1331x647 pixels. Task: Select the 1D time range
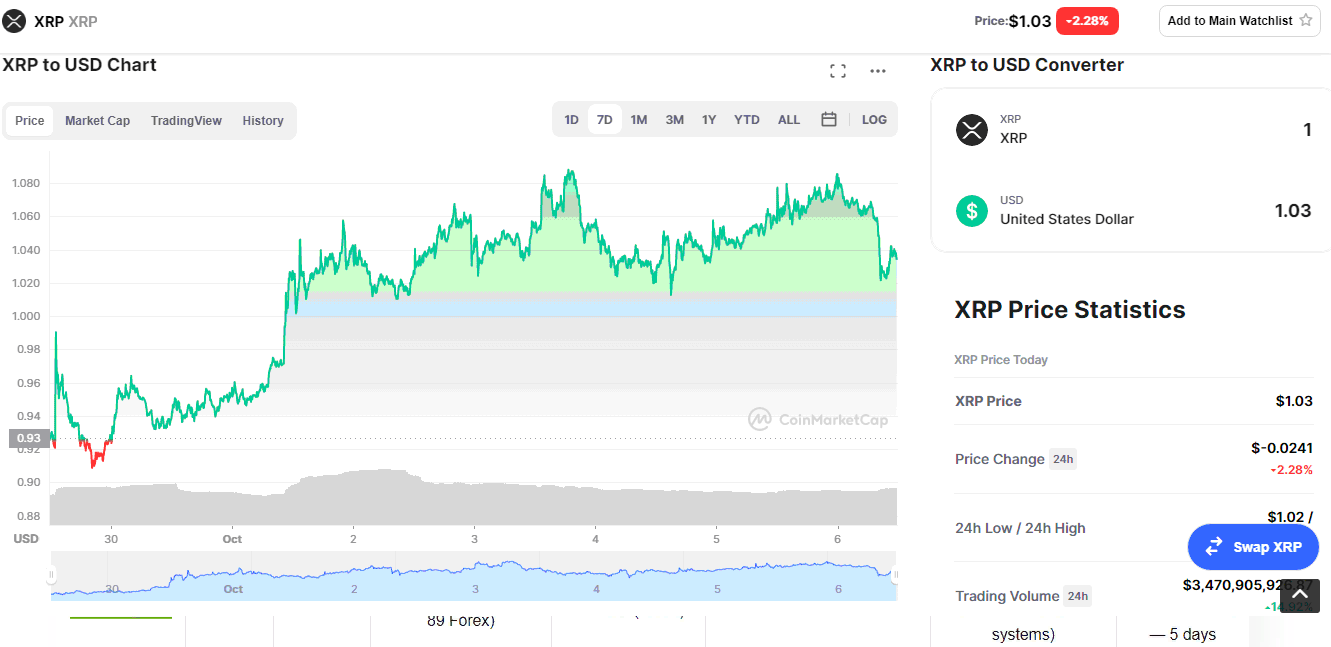[x=571, y=120]
